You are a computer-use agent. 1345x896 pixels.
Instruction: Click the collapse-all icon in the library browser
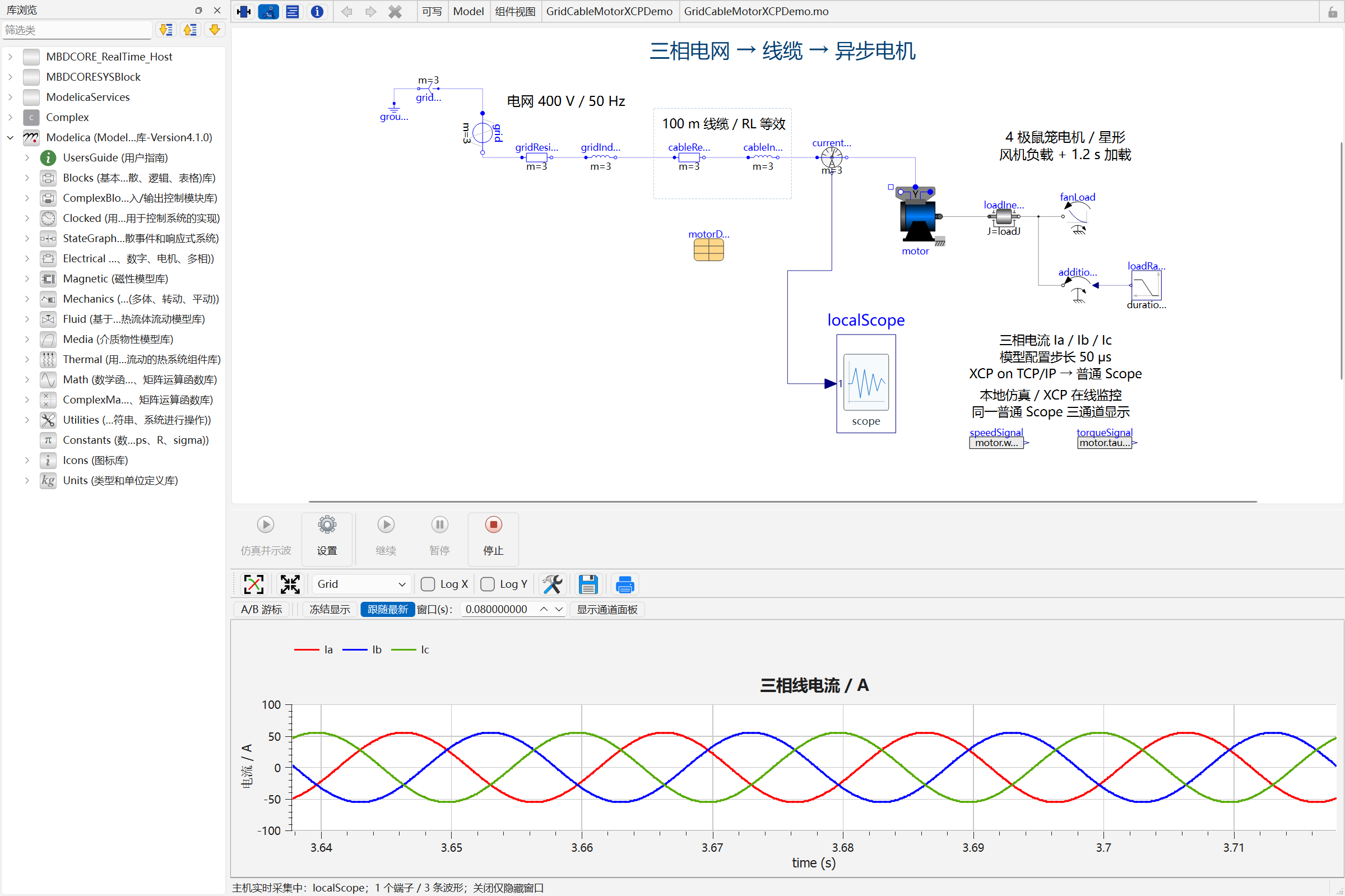click(x=191, y=30)
